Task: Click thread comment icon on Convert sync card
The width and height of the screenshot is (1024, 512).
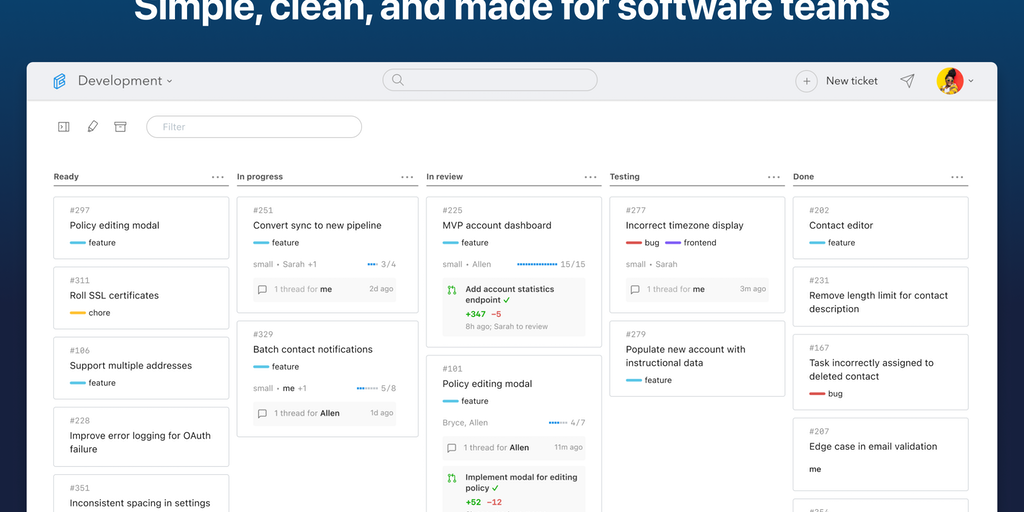Action: pyautogui.click(x=262, y=290)
